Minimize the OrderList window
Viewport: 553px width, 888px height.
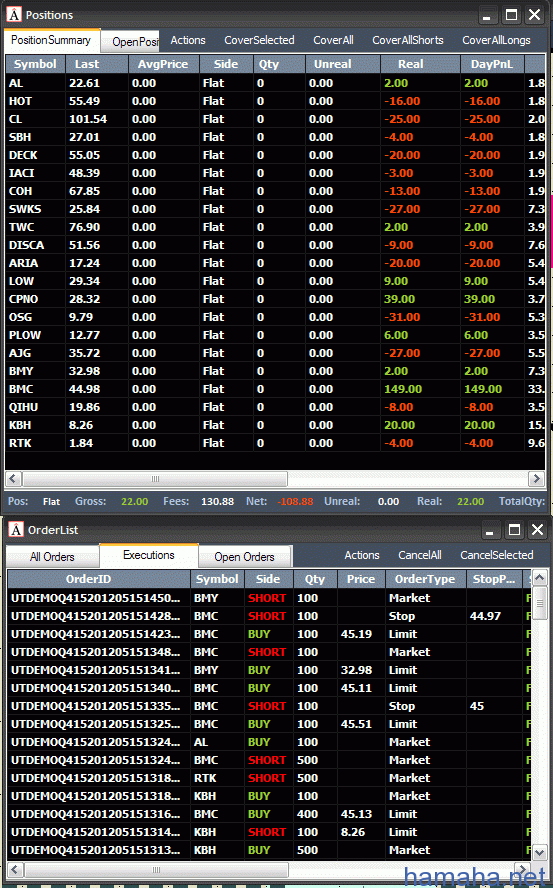coord(490,530)
